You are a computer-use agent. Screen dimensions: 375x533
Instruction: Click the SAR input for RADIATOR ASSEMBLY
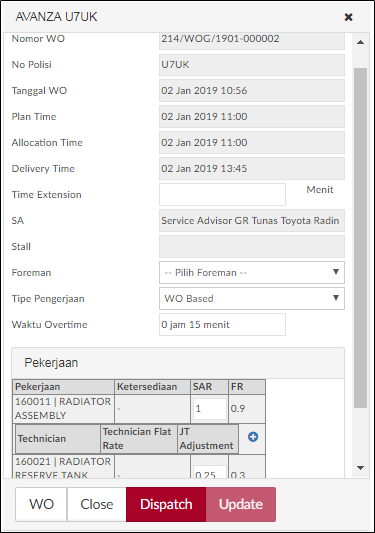(x=209, y=409)
